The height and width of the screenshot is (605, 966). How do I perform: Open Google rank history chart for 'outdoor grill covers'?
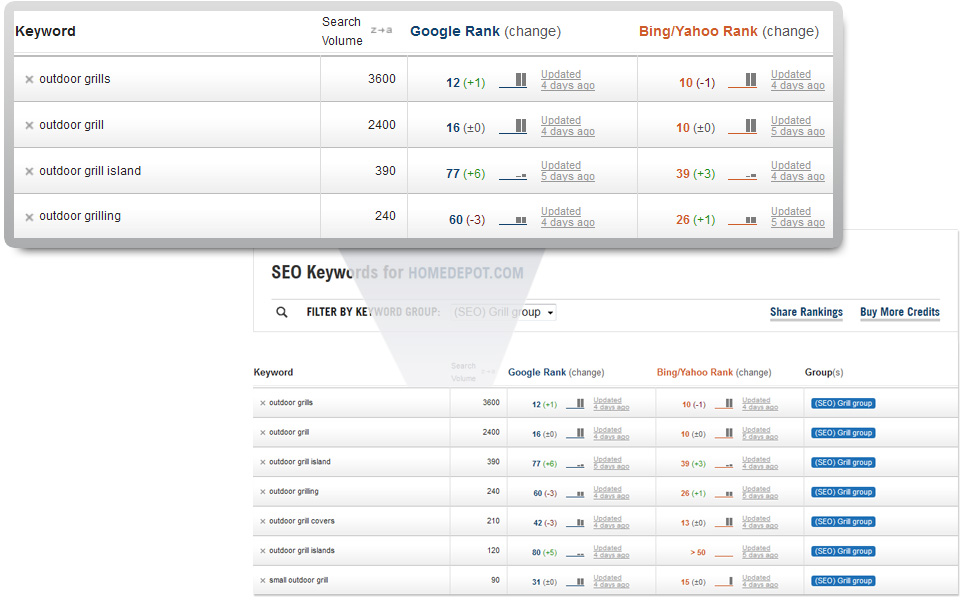coord(575,522)
